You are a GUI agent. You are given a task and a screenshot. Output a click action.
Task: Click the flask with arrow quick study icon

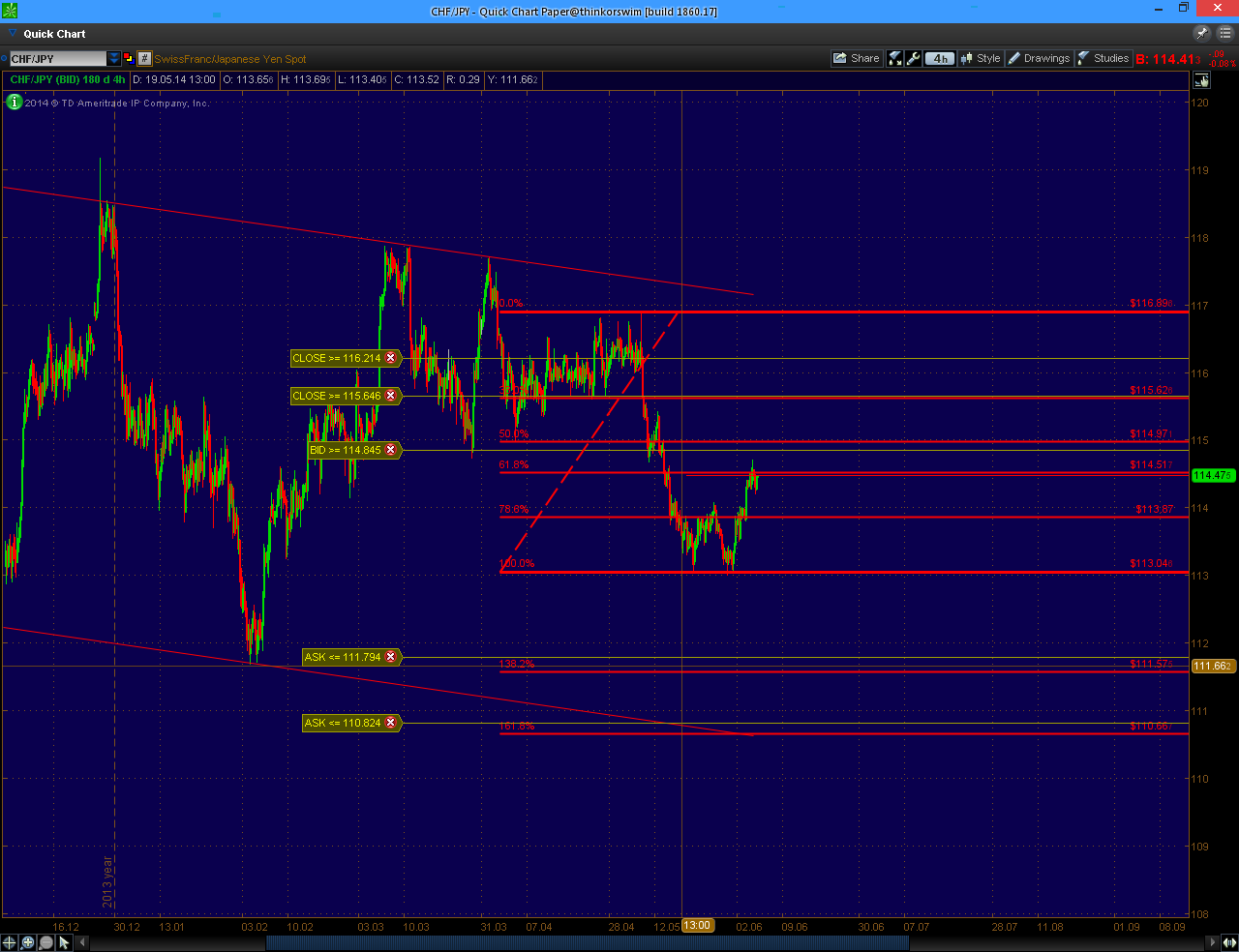(x=895, y=58)
